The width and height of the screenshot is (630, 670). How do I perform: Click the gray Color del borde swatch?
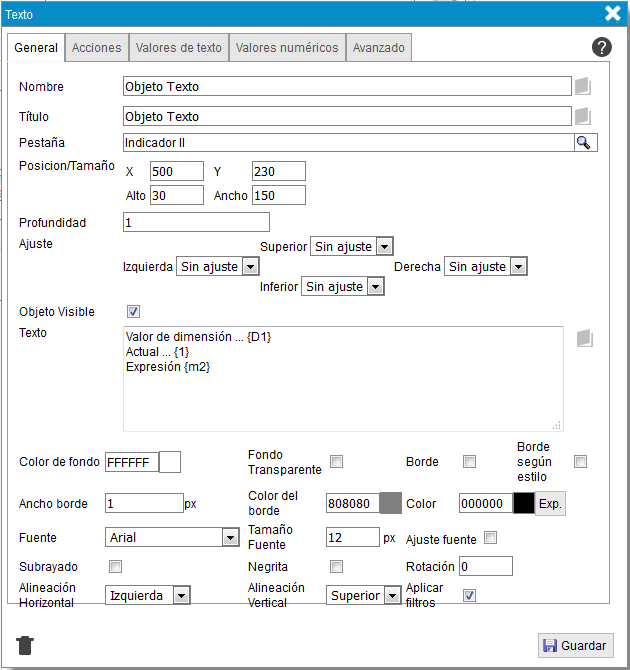point(391,504)
